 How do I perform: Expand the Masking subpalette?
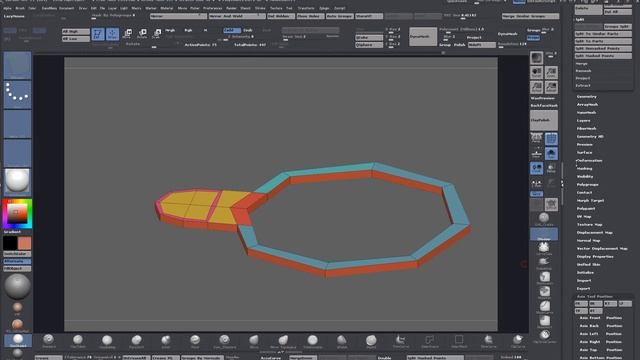584,169
